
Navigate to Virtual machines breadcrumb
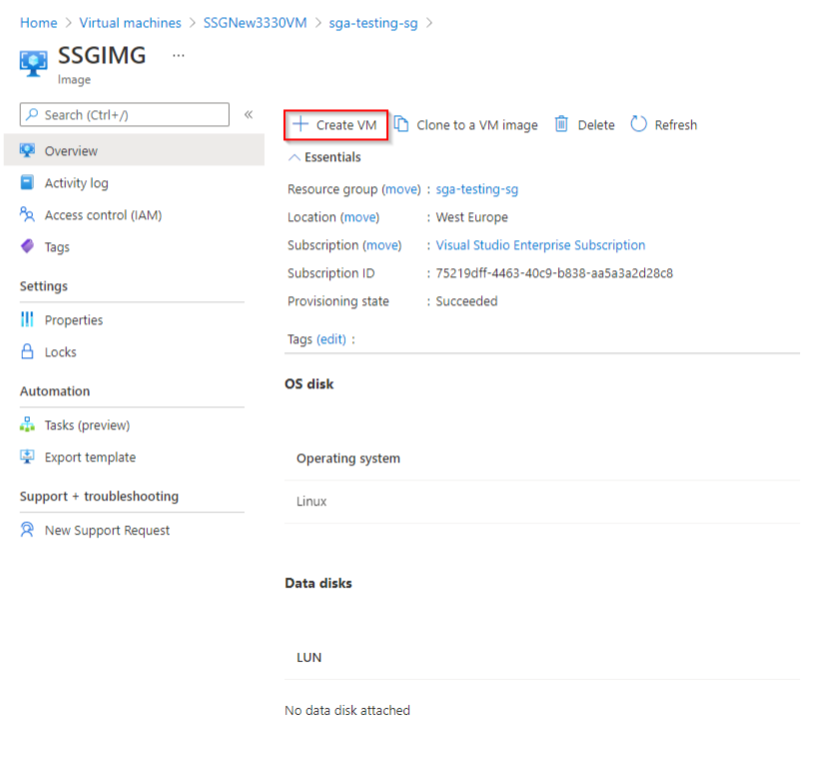(130, 22)
